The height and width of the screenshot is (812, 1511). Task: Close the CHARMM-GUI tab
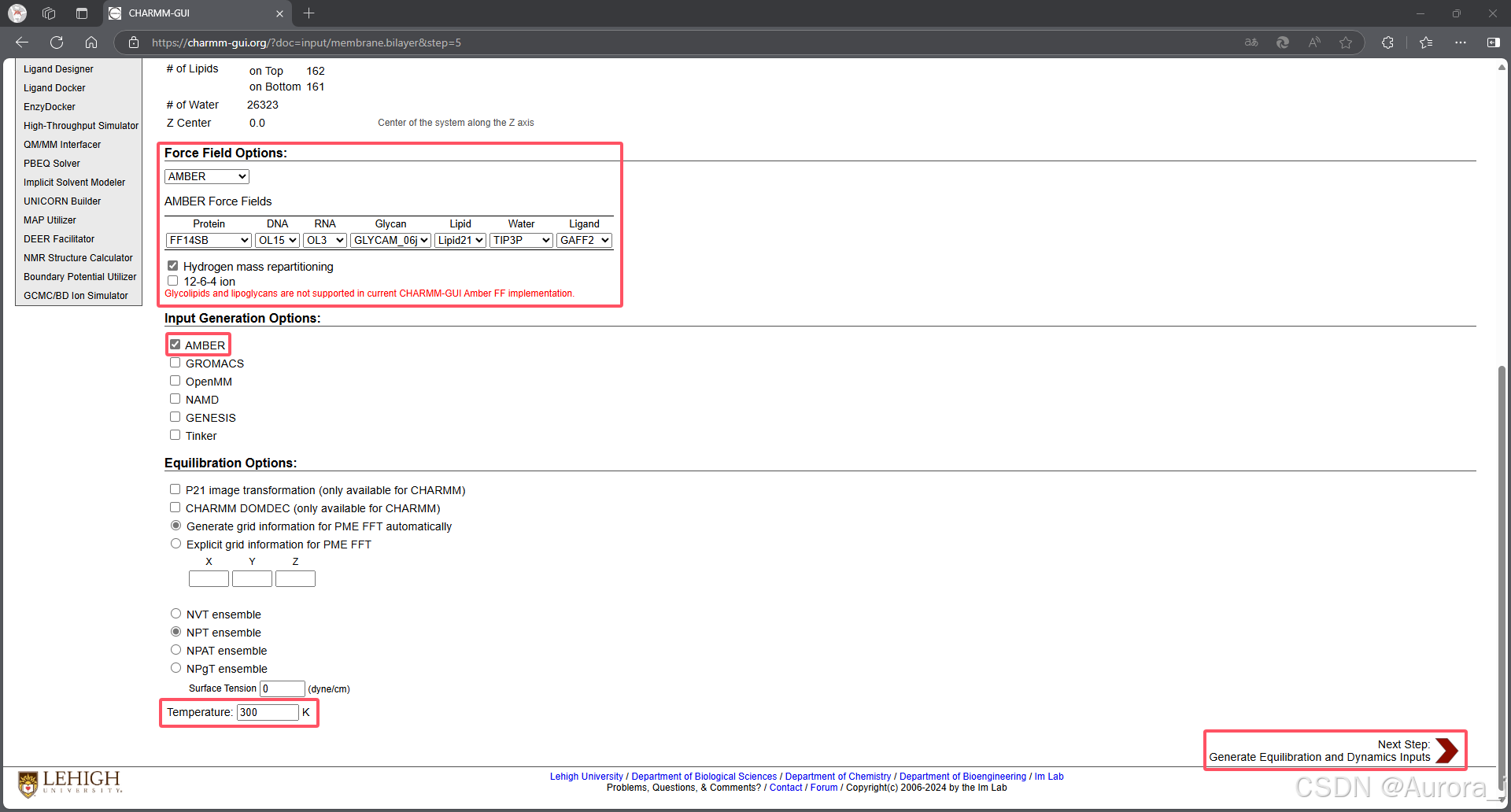tap(279, 13)
